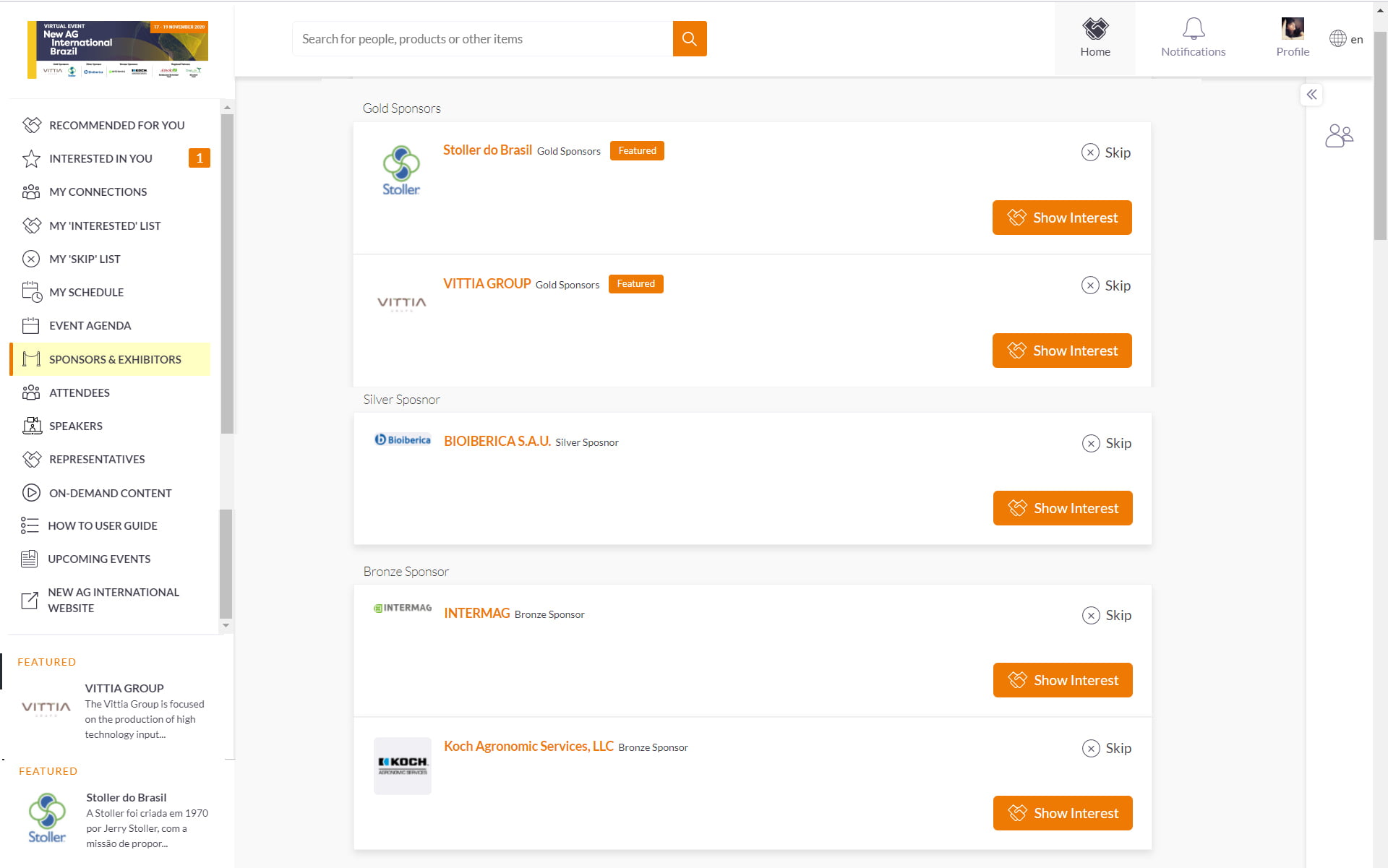
Task: Open BIOIBERICA S.A.U. sponsor link
Action: 497,441
